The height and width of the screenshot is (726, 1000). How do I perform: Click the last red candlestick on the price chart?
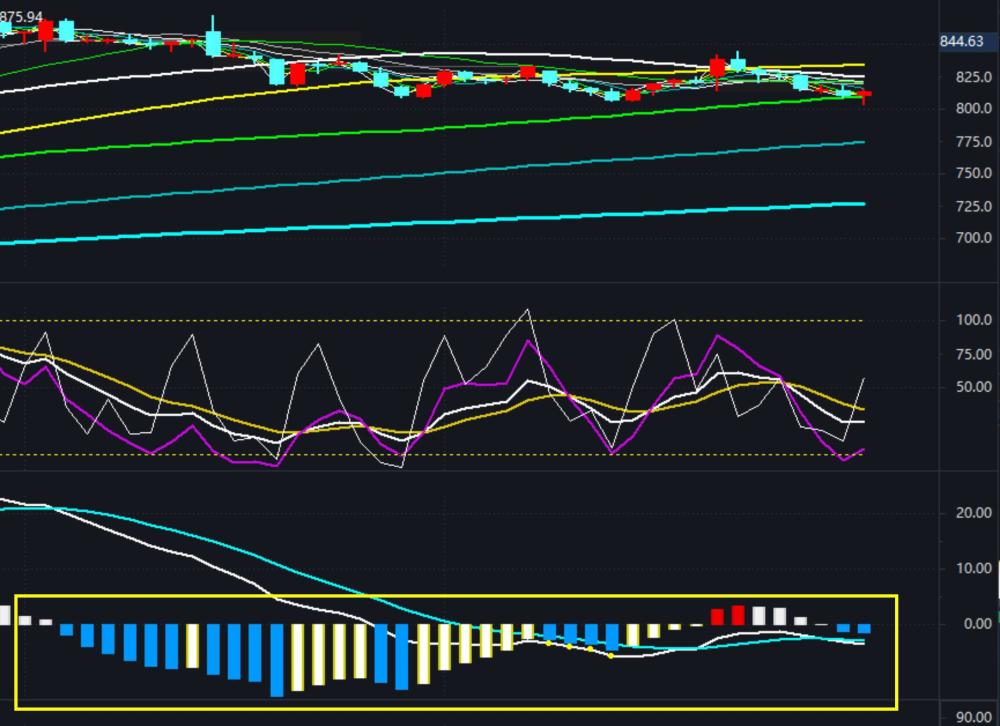pyautogui.click(x=865, y=95)
